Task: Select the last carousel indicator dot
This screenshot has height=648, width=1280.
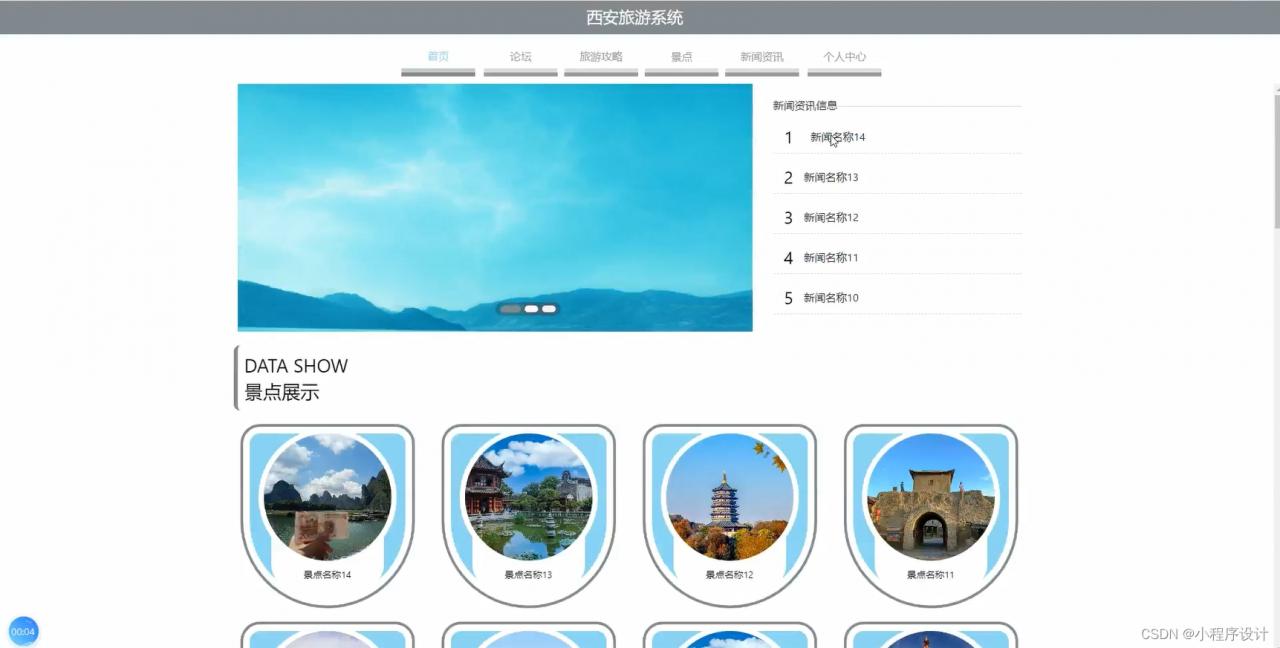Action: point(548,309)
